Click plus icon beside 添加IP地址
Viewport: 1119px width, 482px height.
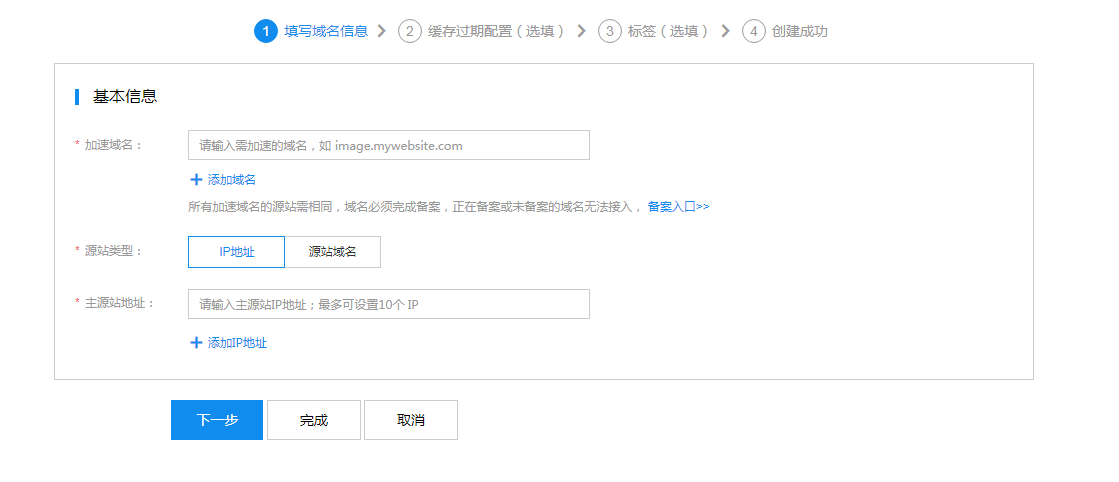click(196, 343)
